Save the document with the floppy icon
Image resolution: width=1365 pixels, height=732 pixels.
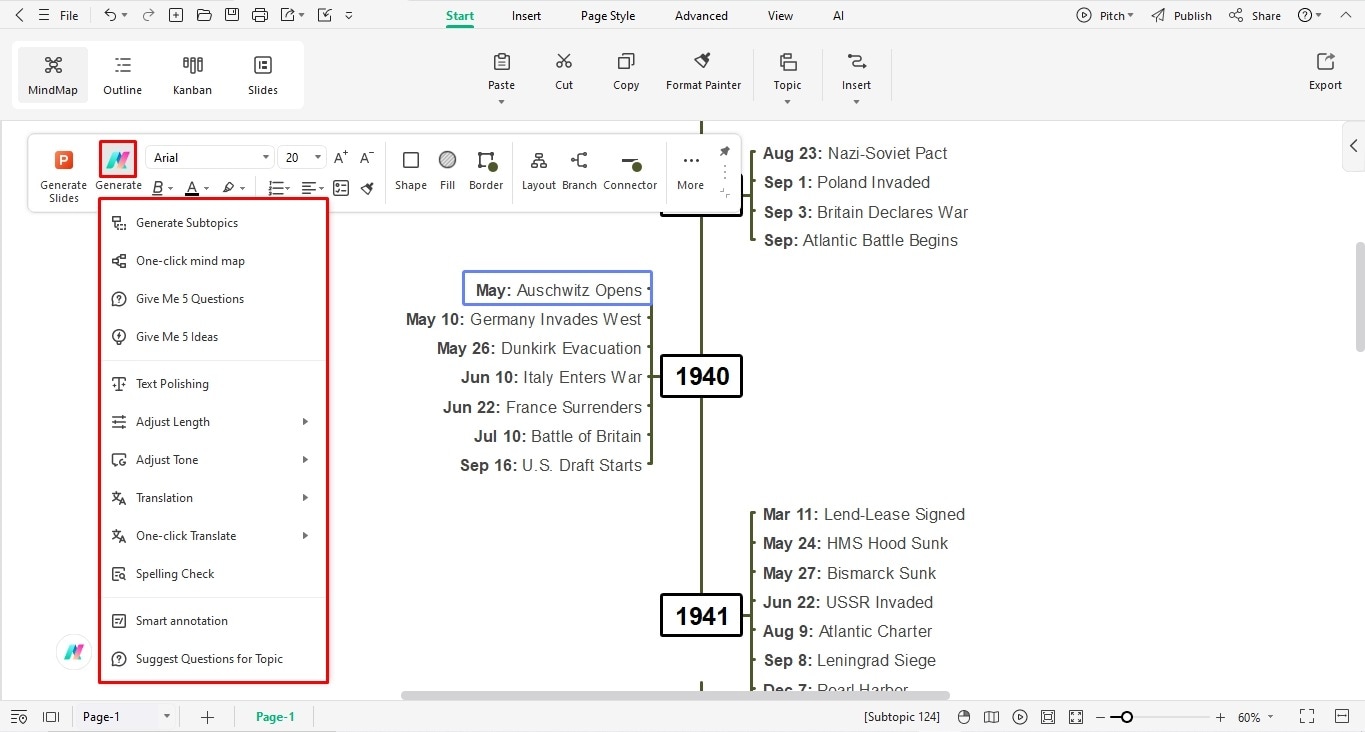232,15
